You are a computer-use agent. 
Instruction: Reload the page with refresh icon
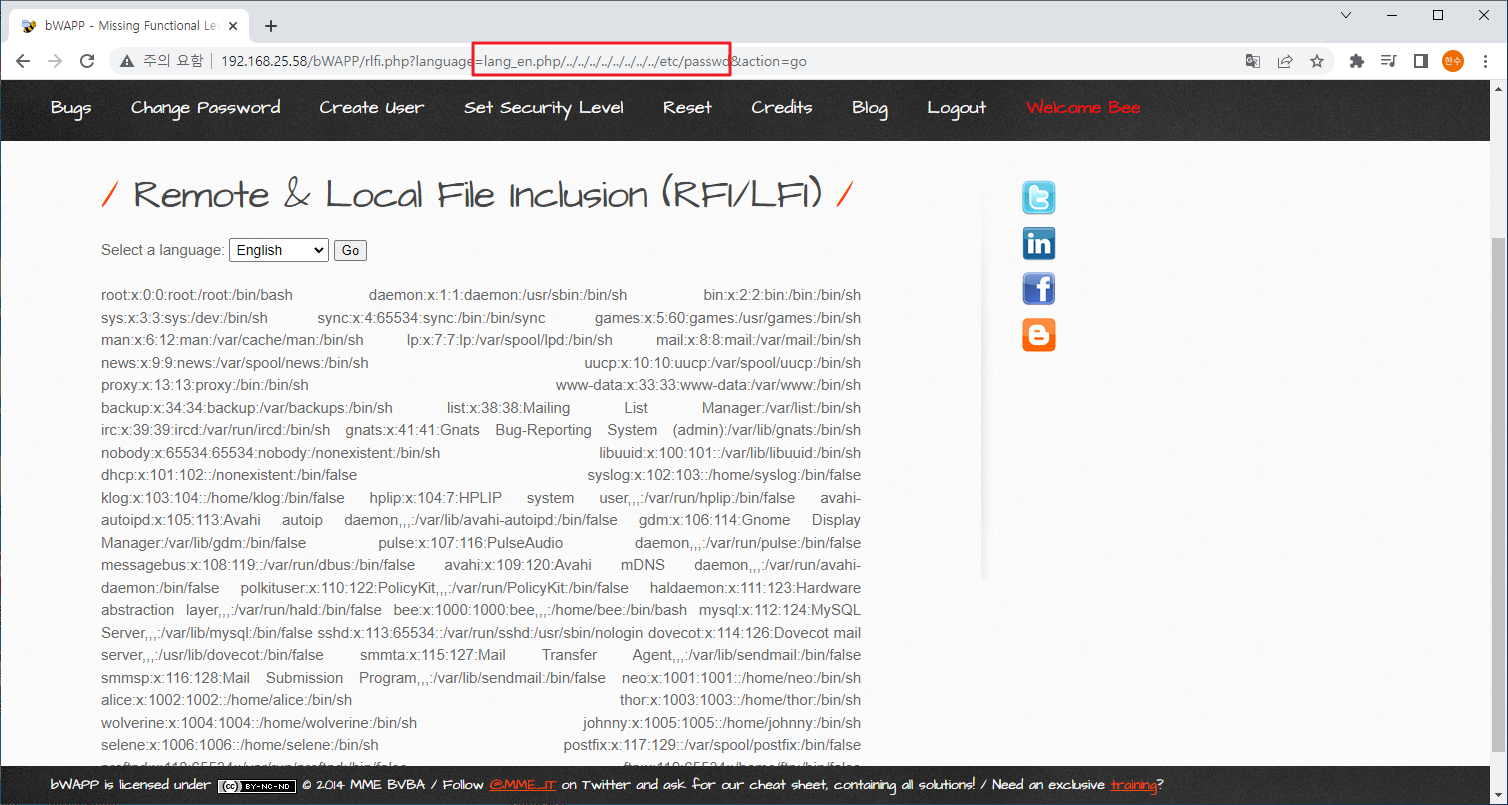[x=87, y=61]
